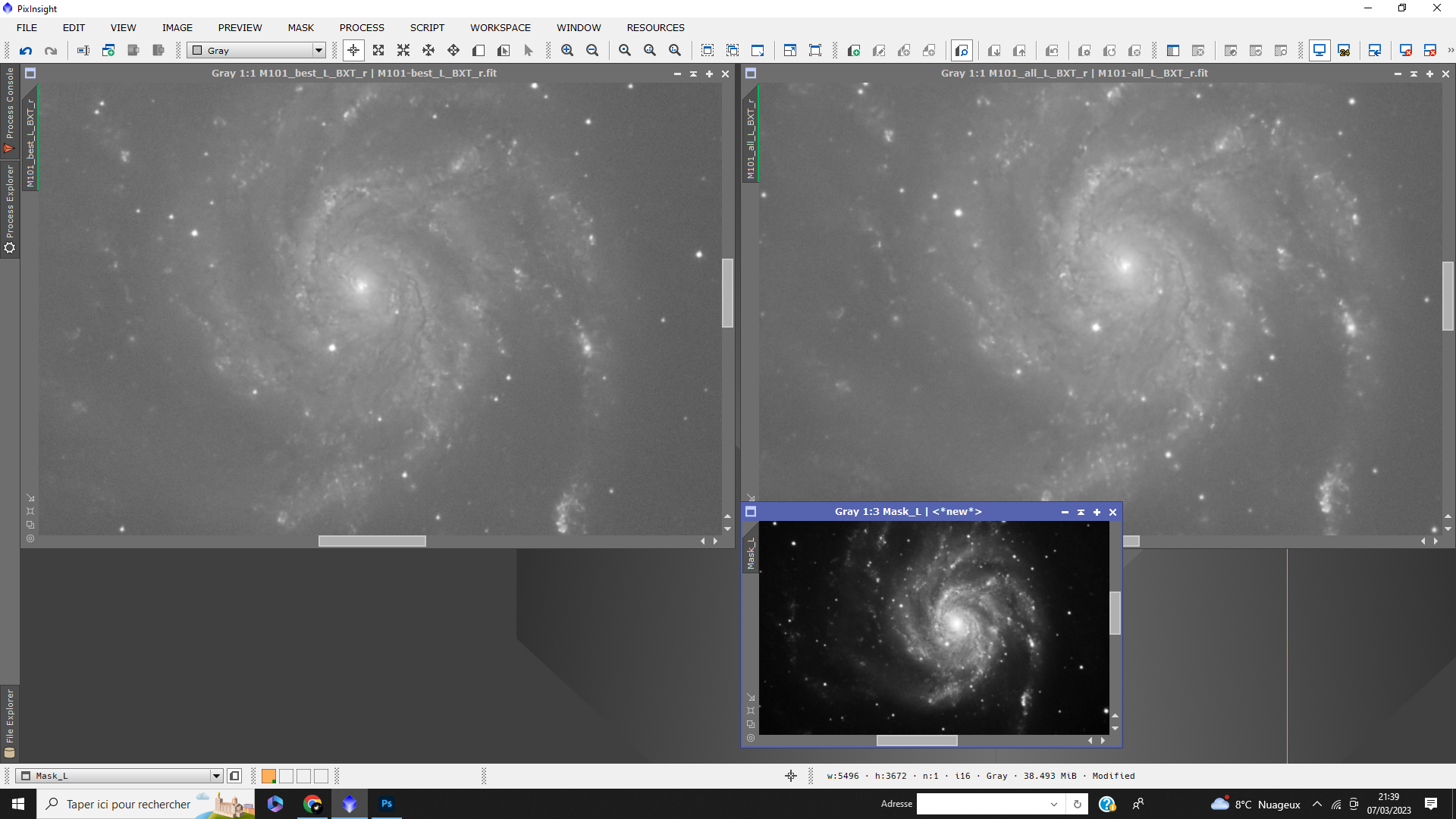The image size is (1456, 819).
Task: Expand the taskbar Adresse dropdown arrow
Action: [x=1053, y=804]
